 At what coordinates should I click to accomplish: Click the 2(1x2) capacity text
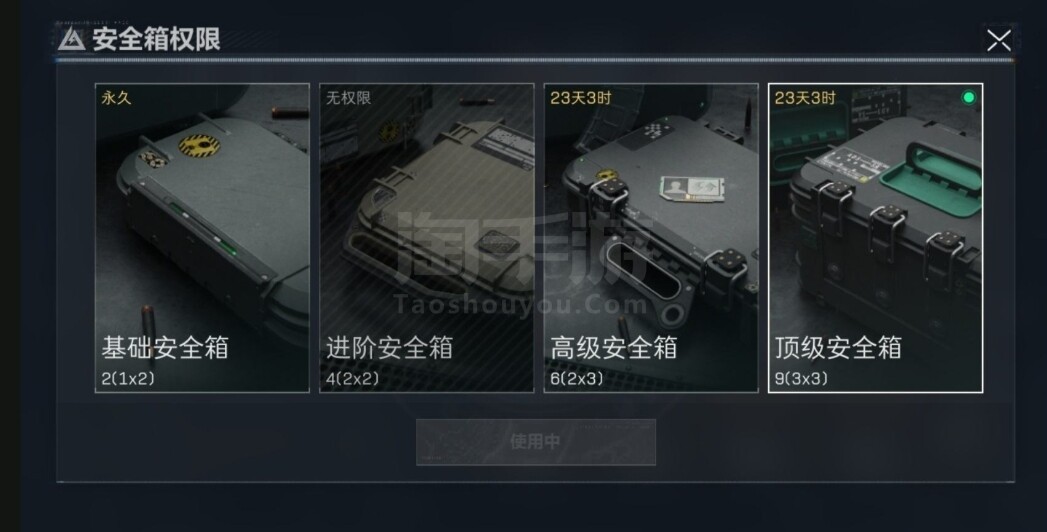point(128,378)
